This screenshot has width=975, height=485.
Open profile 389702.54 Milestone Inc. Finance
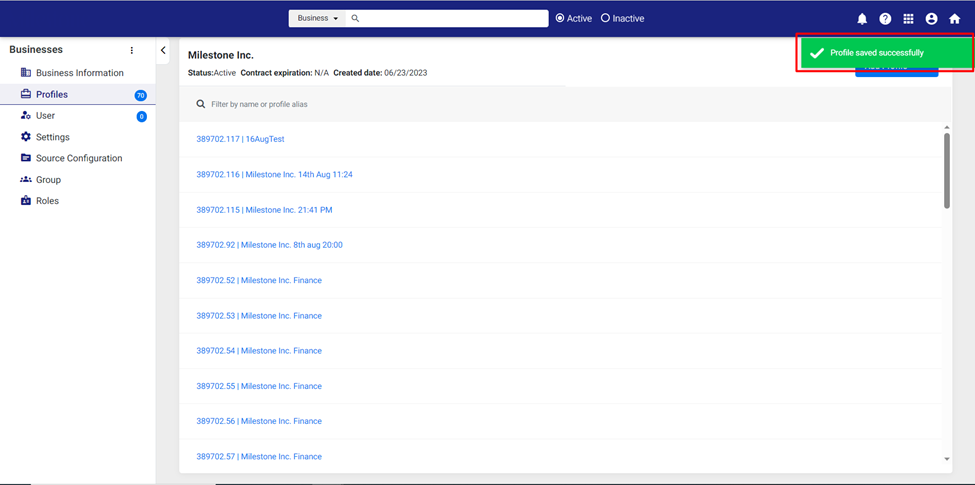point(259,351)
